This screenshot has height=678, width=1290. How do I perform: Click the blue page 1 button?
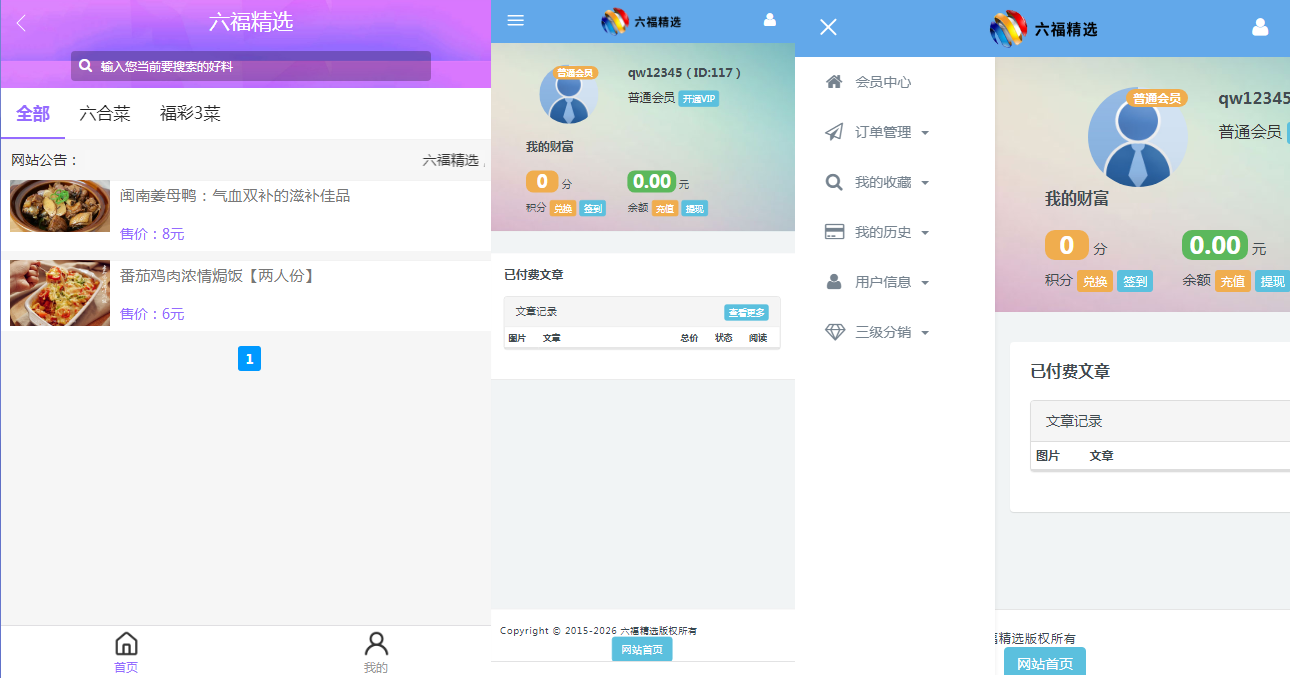[249, 359]
